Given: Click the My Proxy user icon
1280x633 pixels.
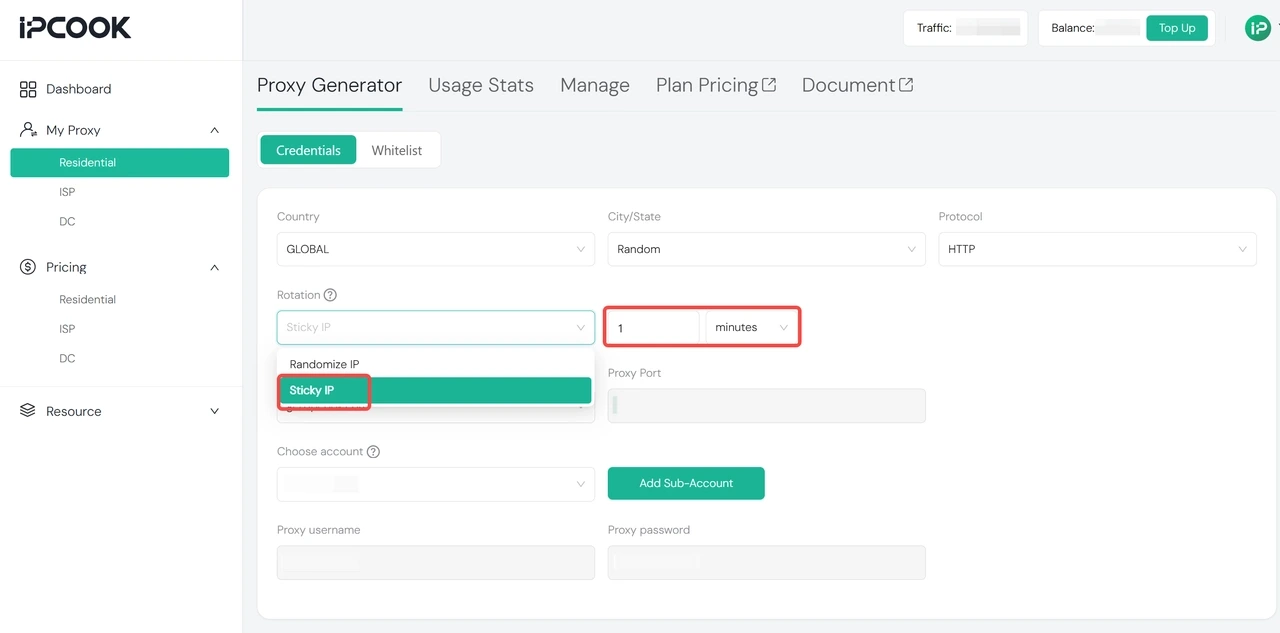Looking at the screenshot, I should point(28,130).
